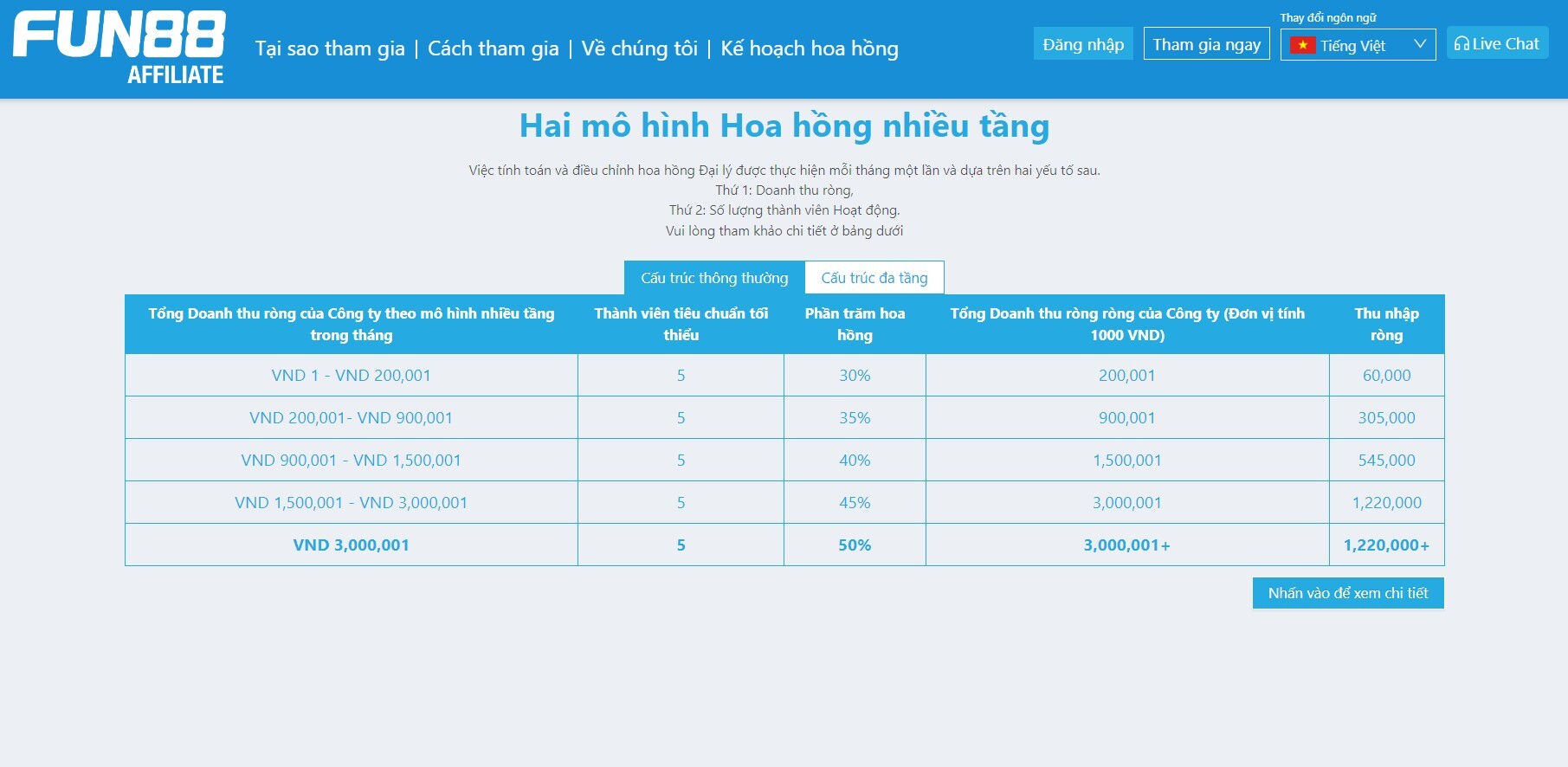Open the language dropdown chevron

click(x=1420, y=43)
